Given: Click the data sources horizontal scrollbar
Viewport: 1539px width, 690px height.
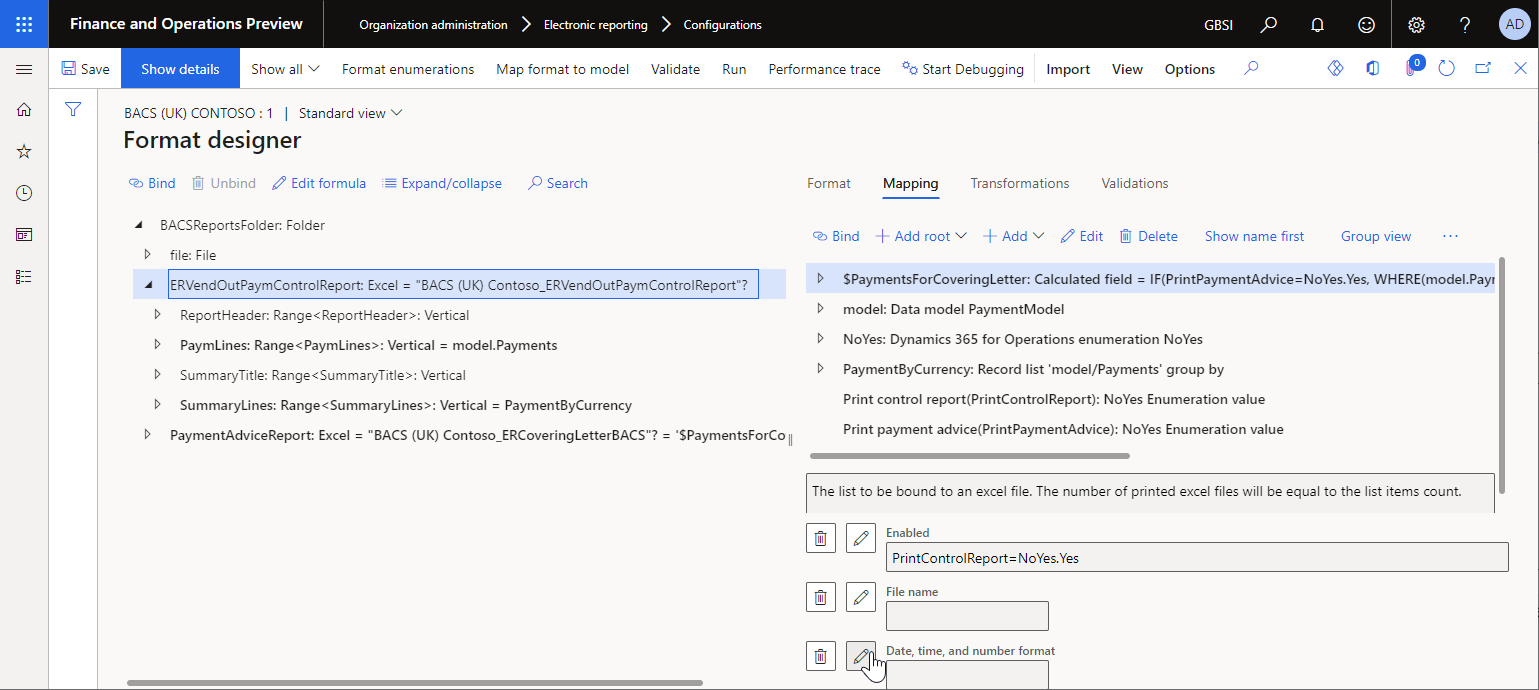Looking at the screenshot, I should [x=969, y=456].
